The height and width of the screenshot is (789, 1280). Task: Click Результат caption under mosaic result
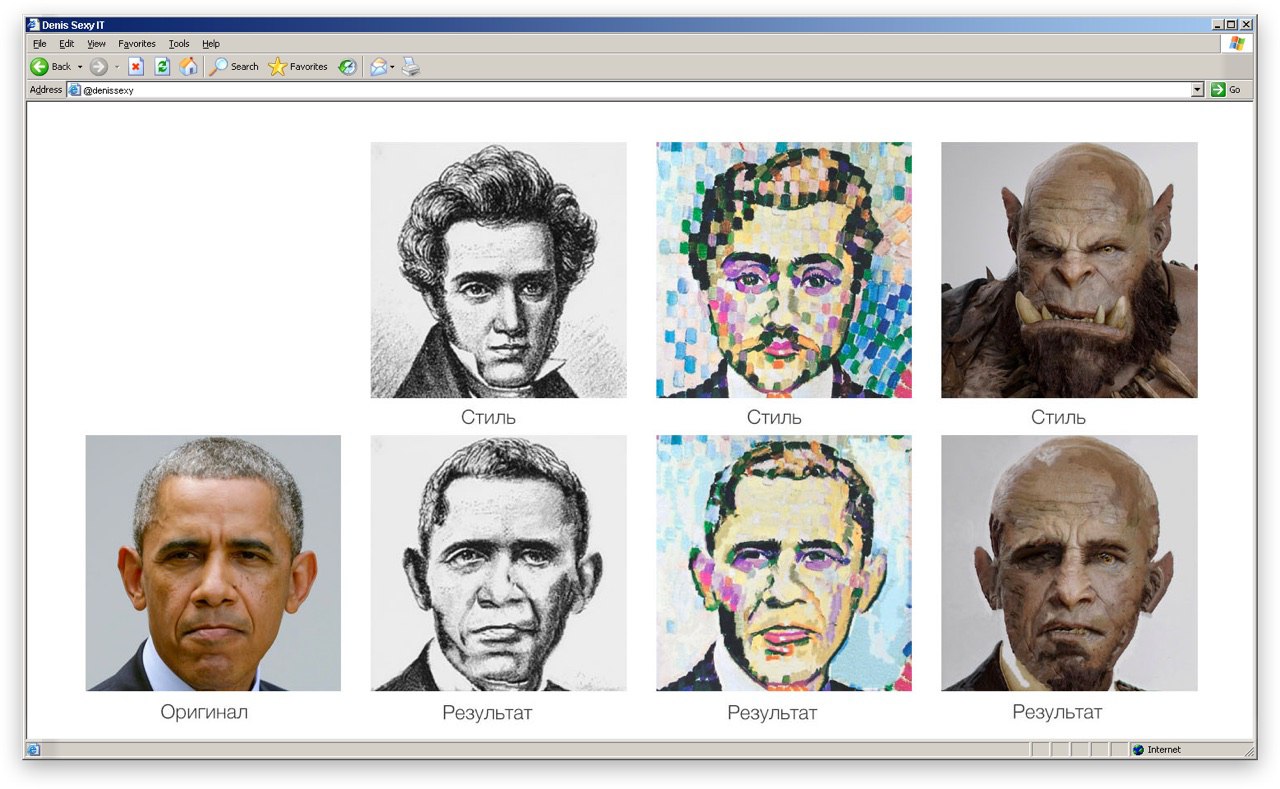click(x=772, y=713)
